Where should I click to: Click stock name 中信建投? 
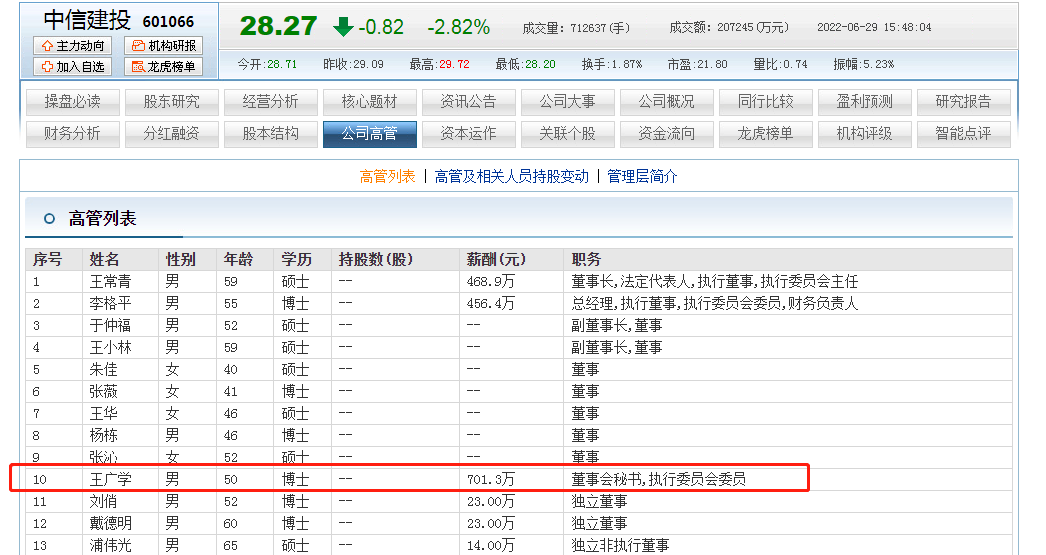pyautogui.click(x=87, y=20)
